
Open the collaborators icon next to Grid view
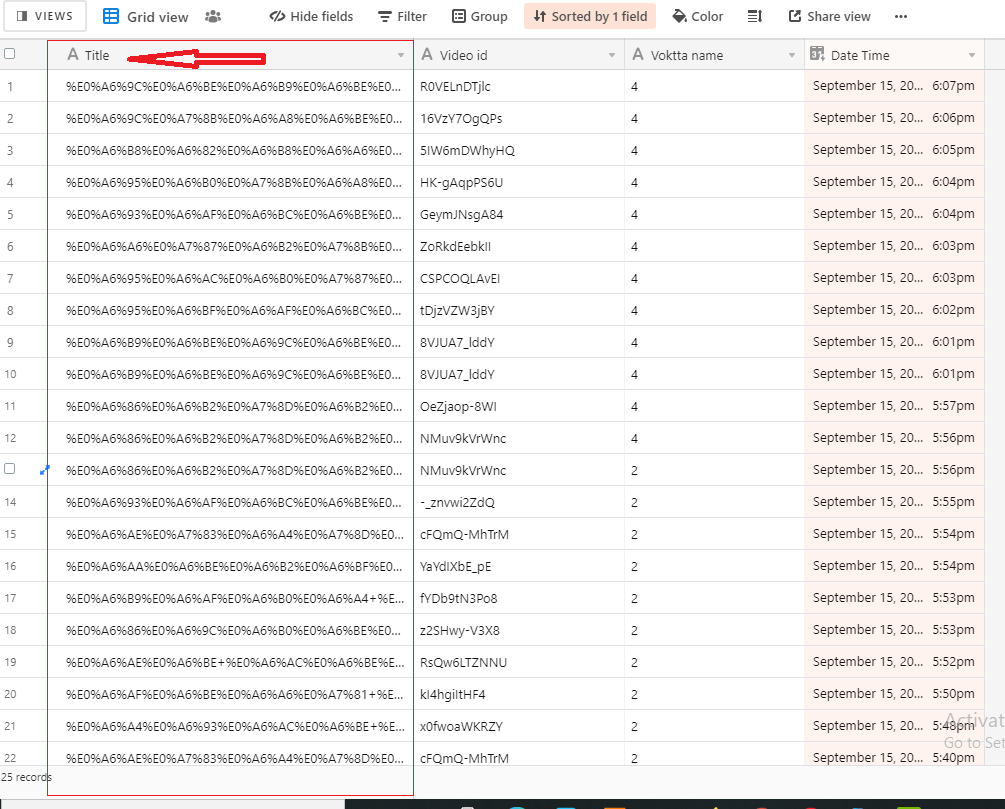tap(214, 16)
